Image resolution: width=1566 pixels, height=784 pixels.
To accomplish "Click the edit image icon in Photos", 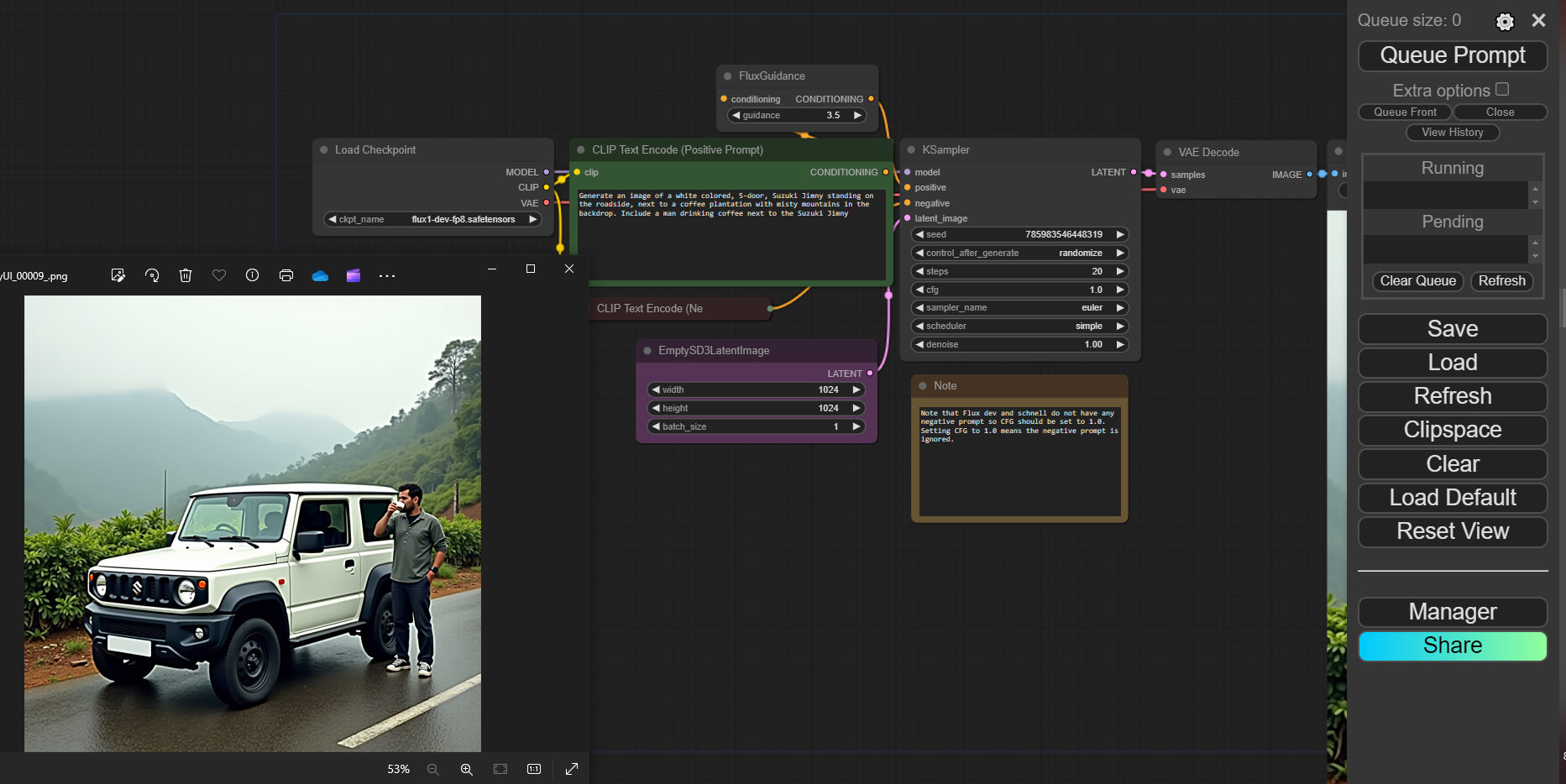I will [x=118, y=275].
